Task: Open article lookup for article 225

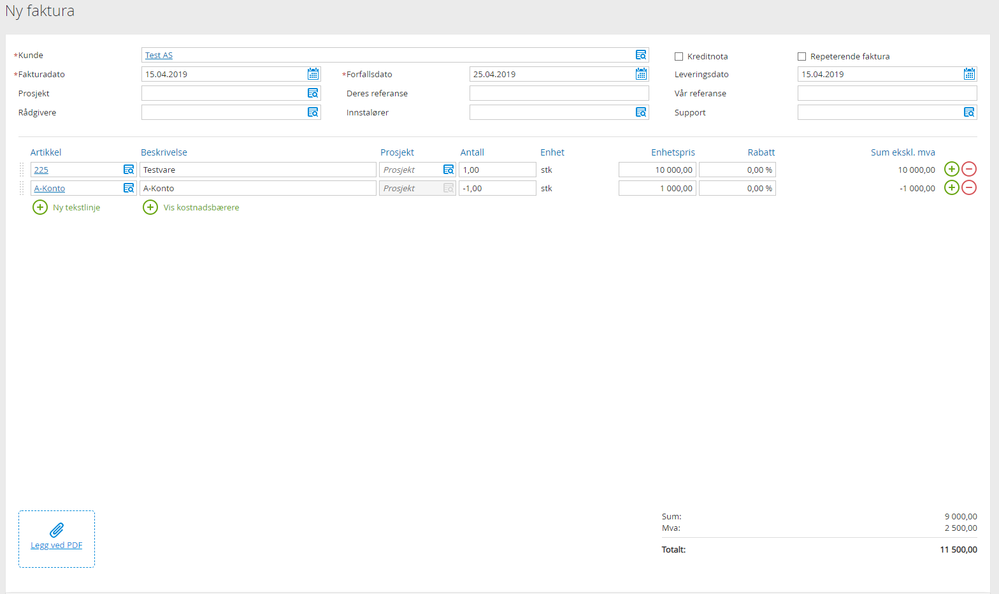Action: 129,170
